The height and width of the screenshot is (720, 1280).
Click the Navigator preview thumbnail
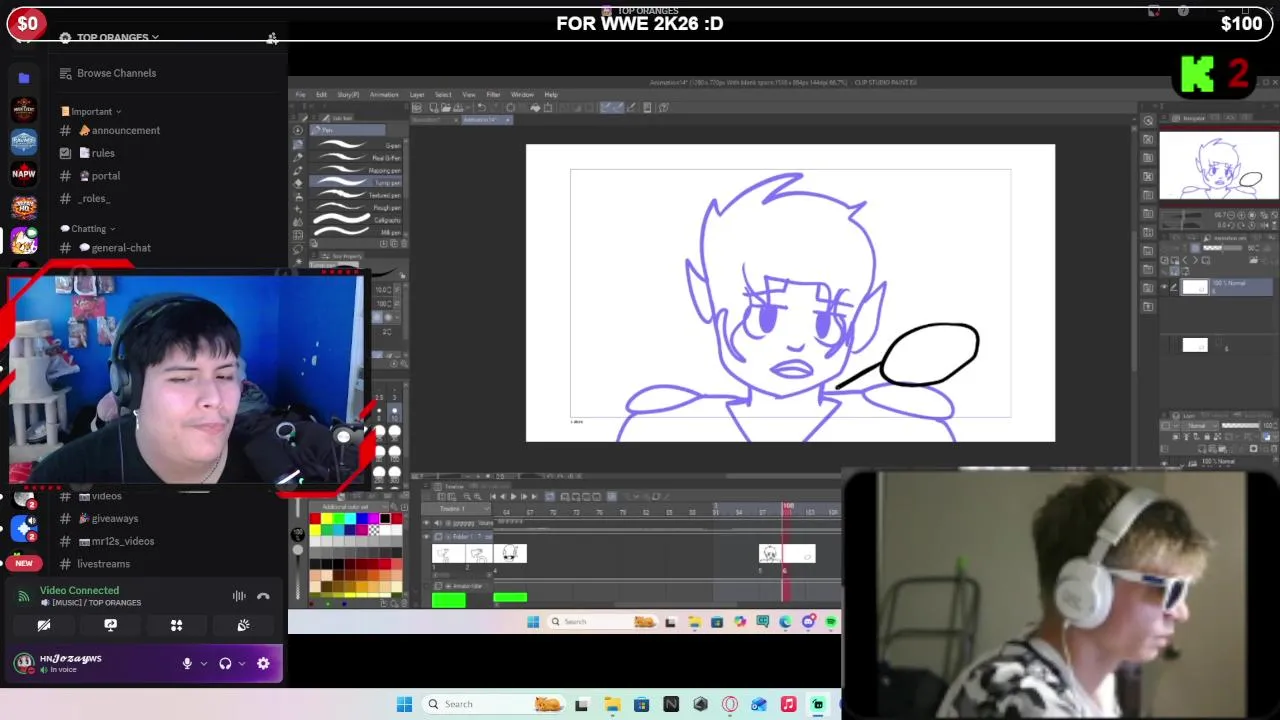click(x=1217, y=167)
